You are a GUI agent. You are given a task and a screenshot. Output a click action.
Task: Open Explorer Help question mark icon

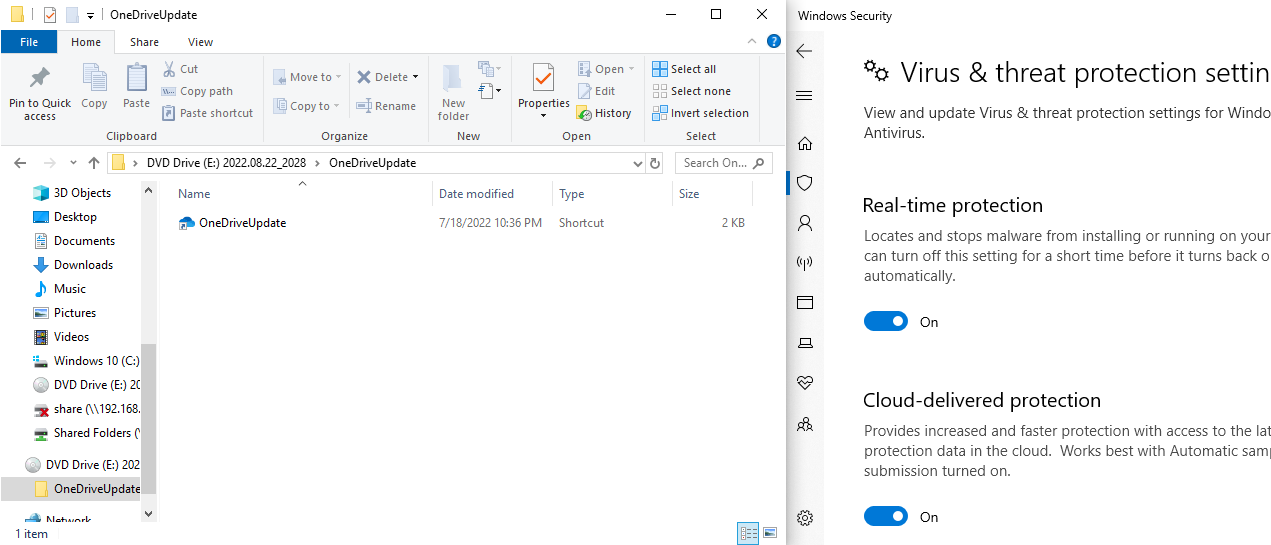tap(773, 42)
